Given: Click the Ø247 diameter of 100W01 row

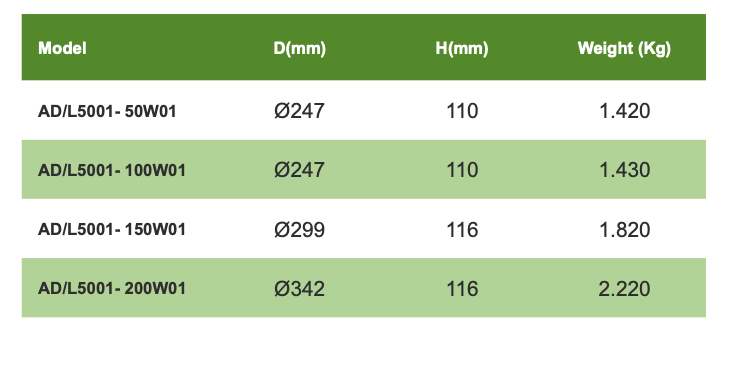Looking at the screenshot, I should click(x=299, y=170).
